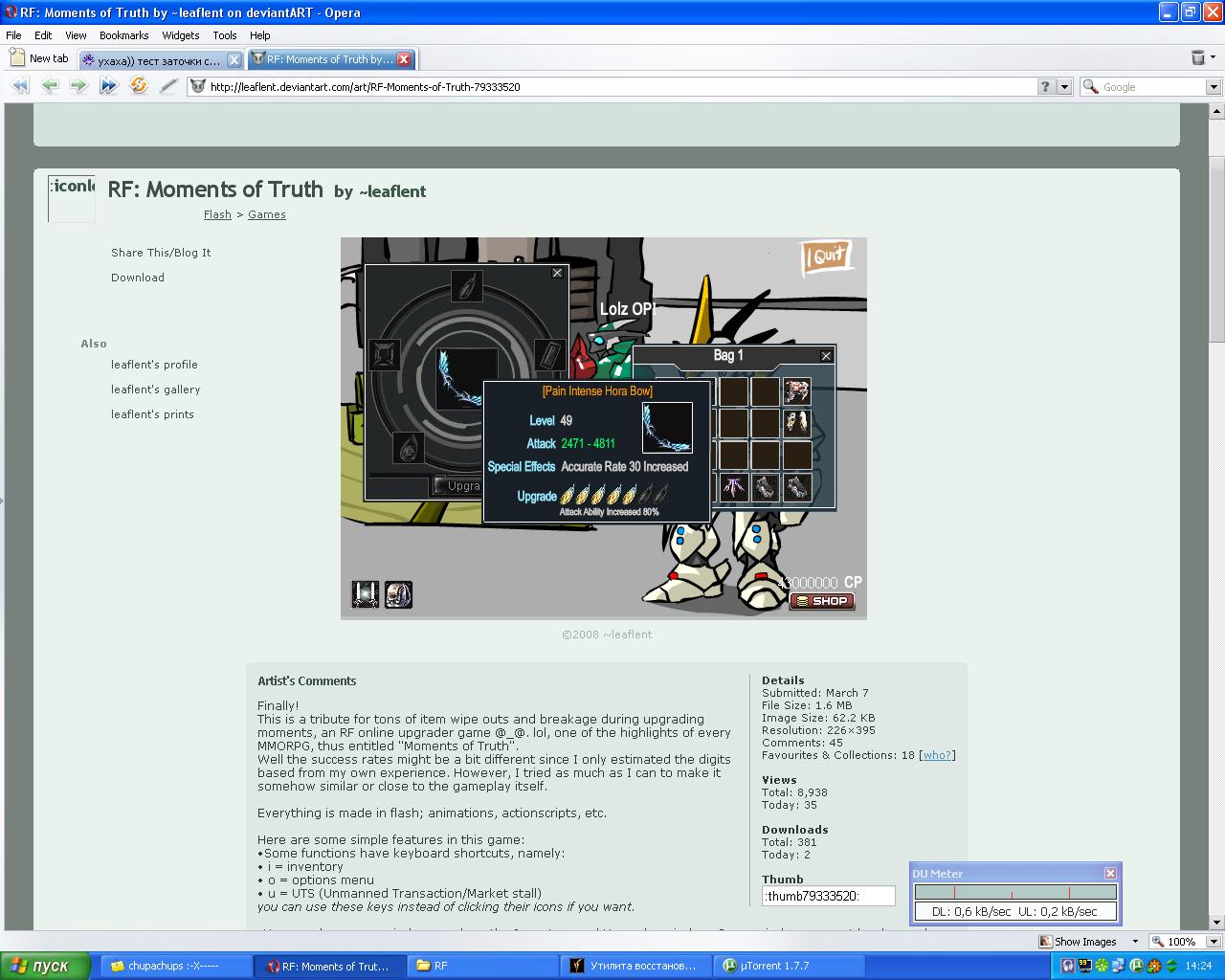Go forward using the green right arrow

(x=78, y=86)
